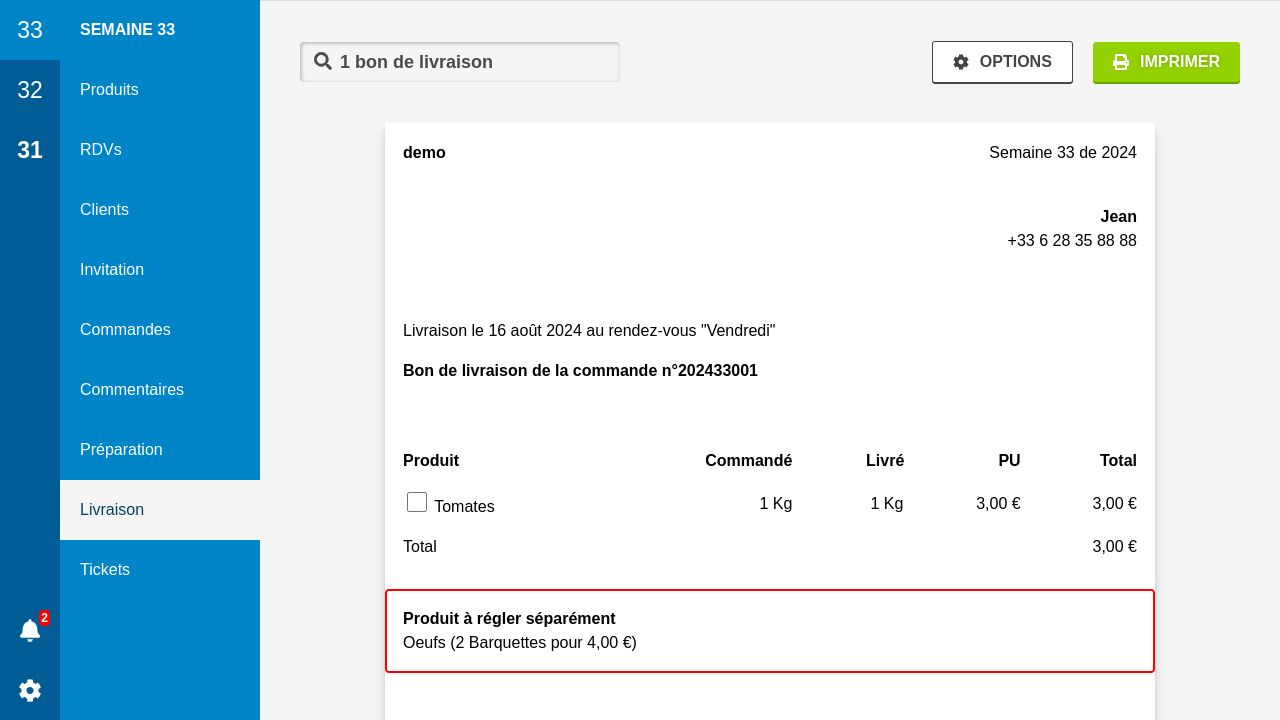
Task: Click the printer icon on Imprimer
Action: 1121,62
